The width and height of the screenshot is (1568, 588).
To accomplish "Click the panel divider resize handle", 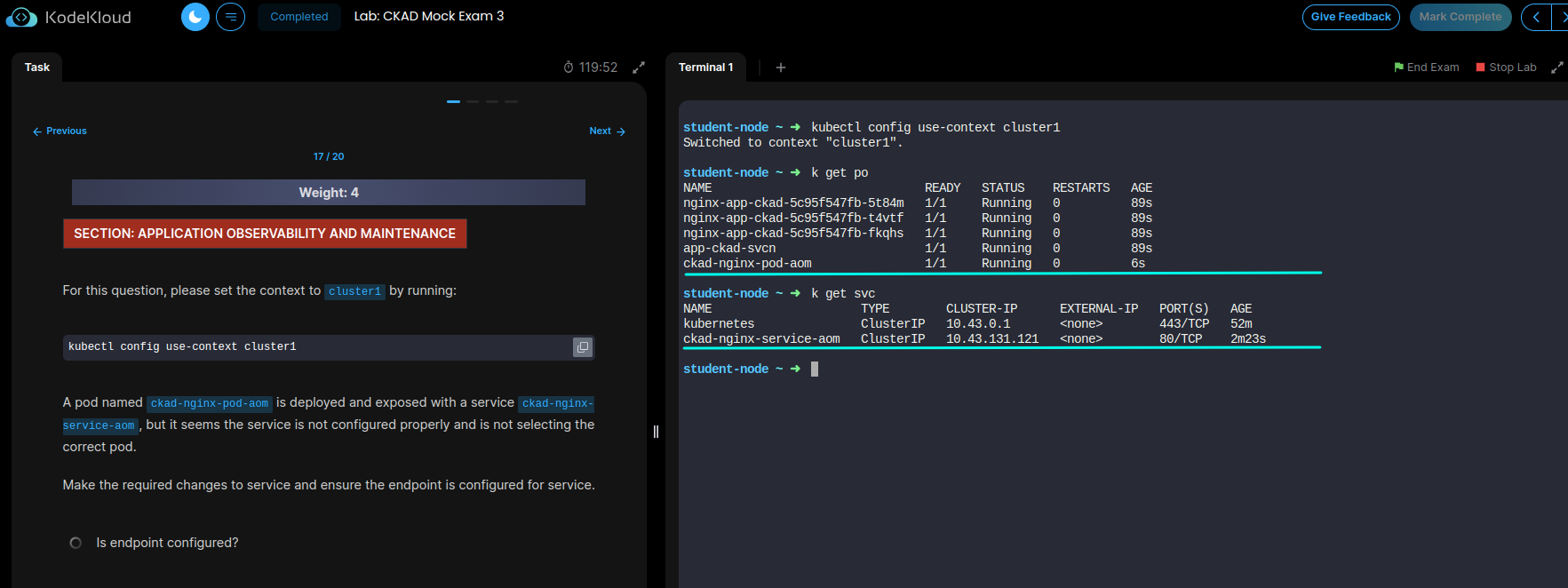I will 656,432.
